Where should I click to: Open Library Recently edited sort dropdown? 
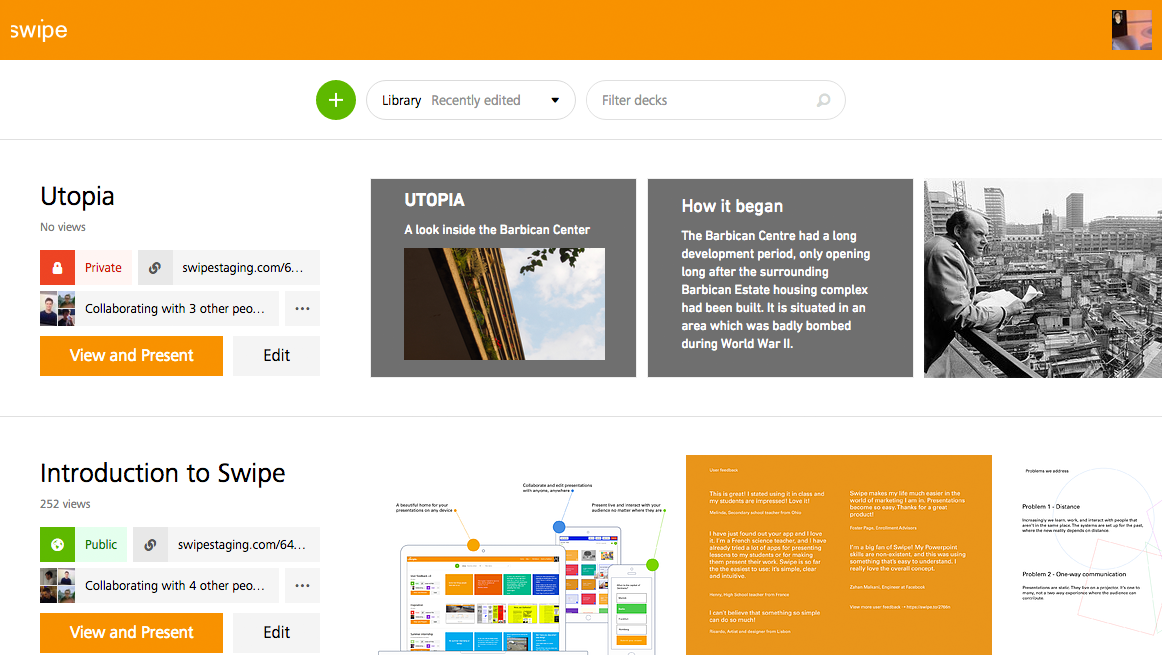471,100
